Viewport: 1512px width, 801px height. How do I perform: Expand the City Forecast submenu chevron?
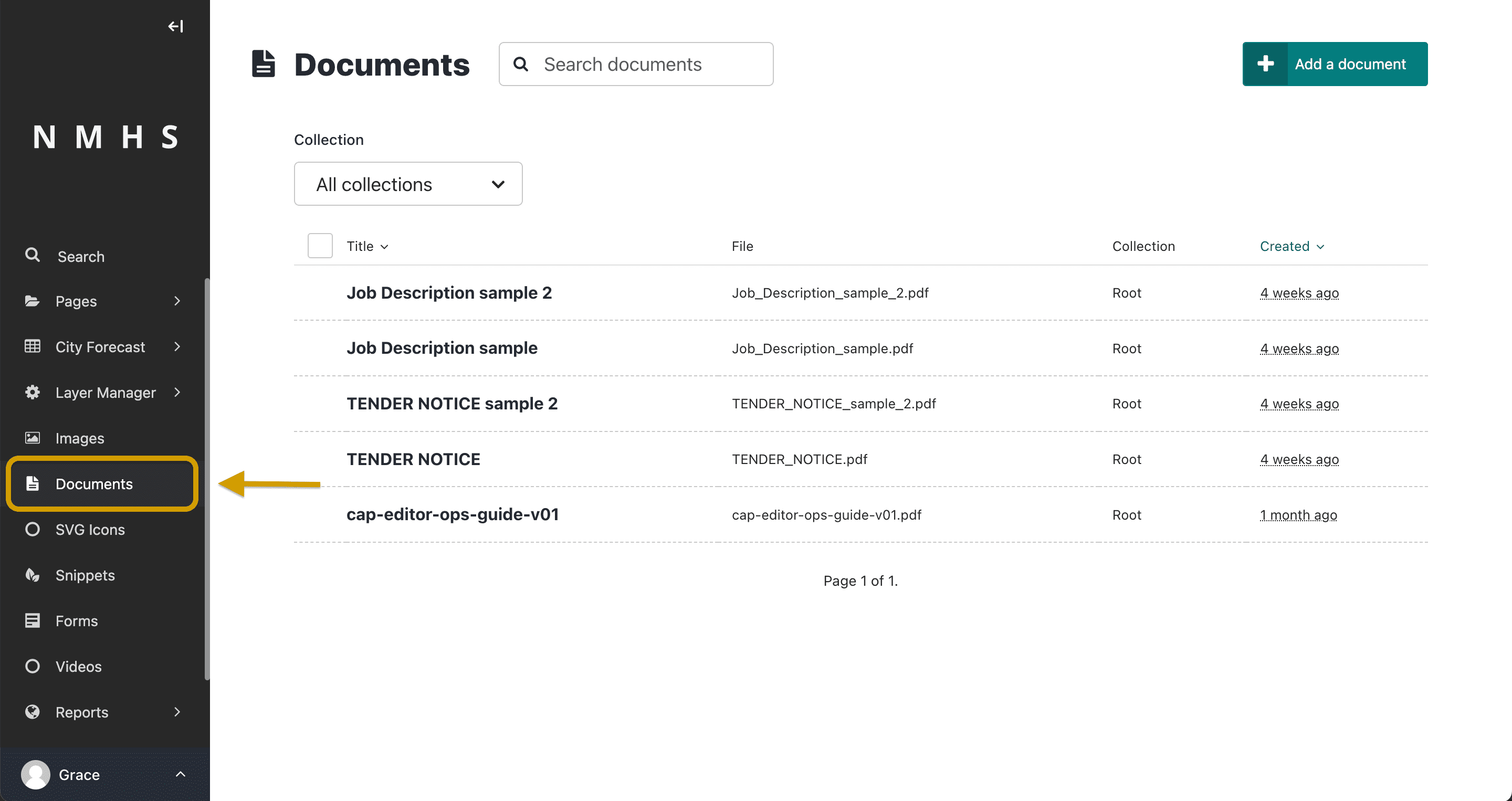point(177,346)
